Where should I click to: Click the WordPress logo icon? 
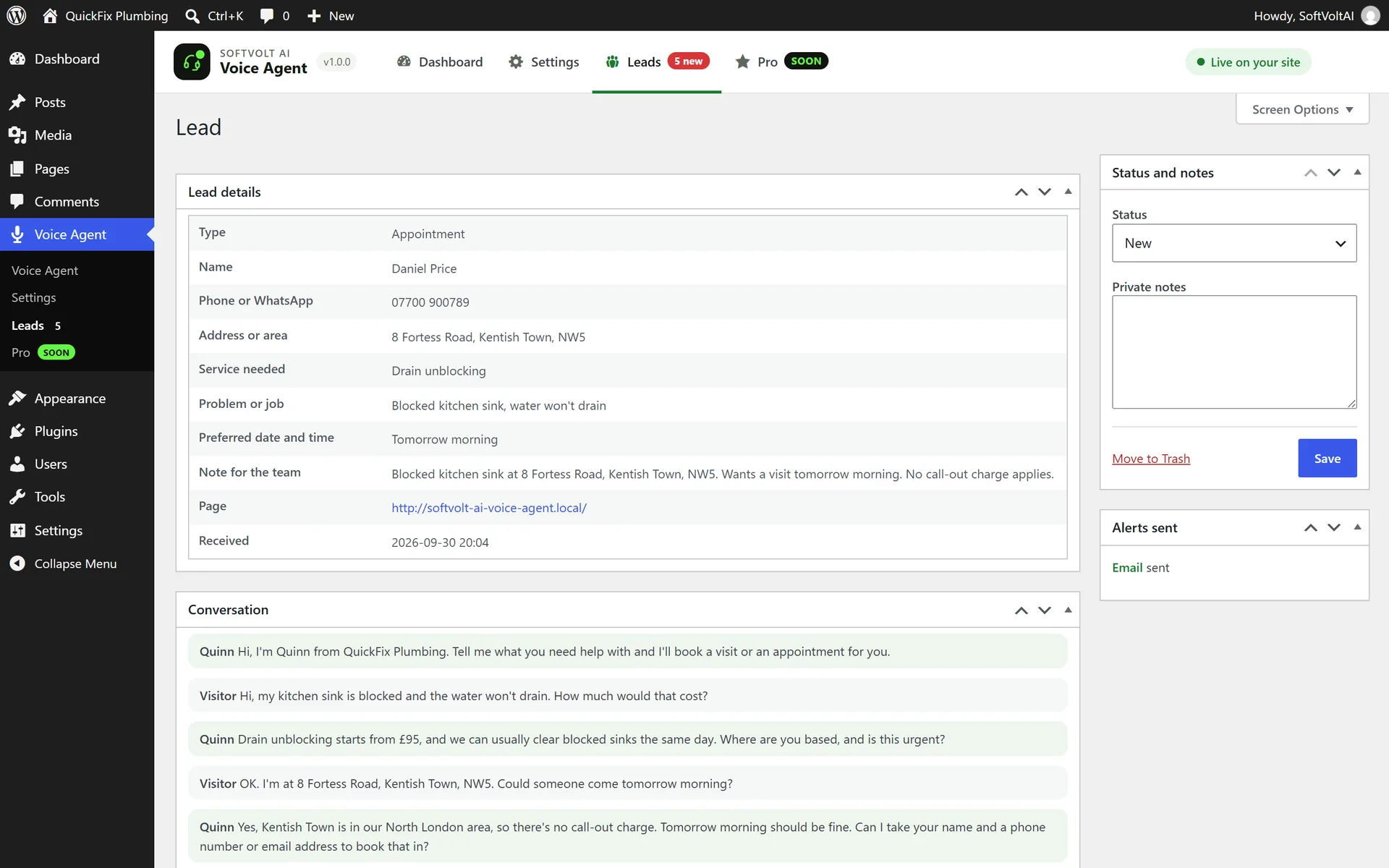17,15
